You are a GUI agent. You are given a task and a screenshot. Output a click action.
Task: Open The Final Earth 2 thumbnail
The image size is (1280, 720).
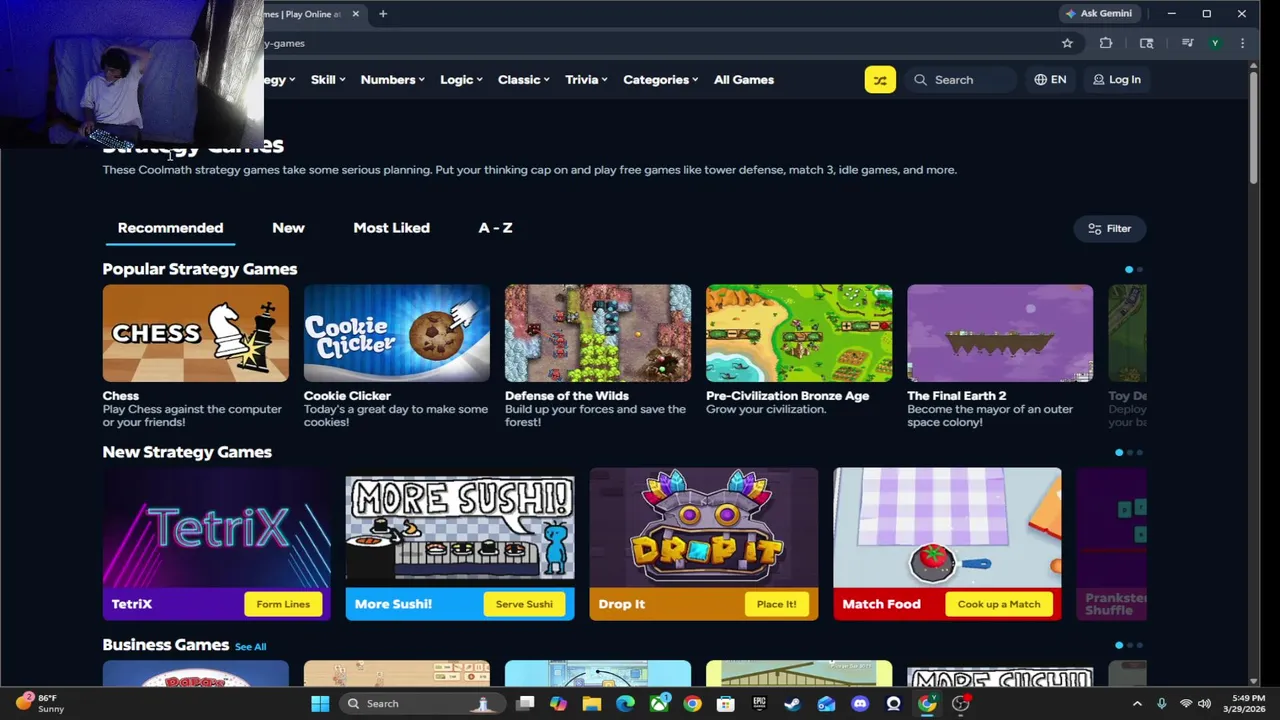point(1000,333)
